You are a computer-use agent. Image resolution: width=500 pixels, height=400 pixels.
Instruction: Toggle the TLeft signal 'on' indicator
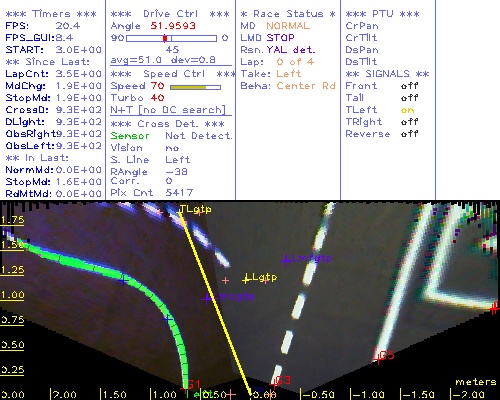coord(407,110)
